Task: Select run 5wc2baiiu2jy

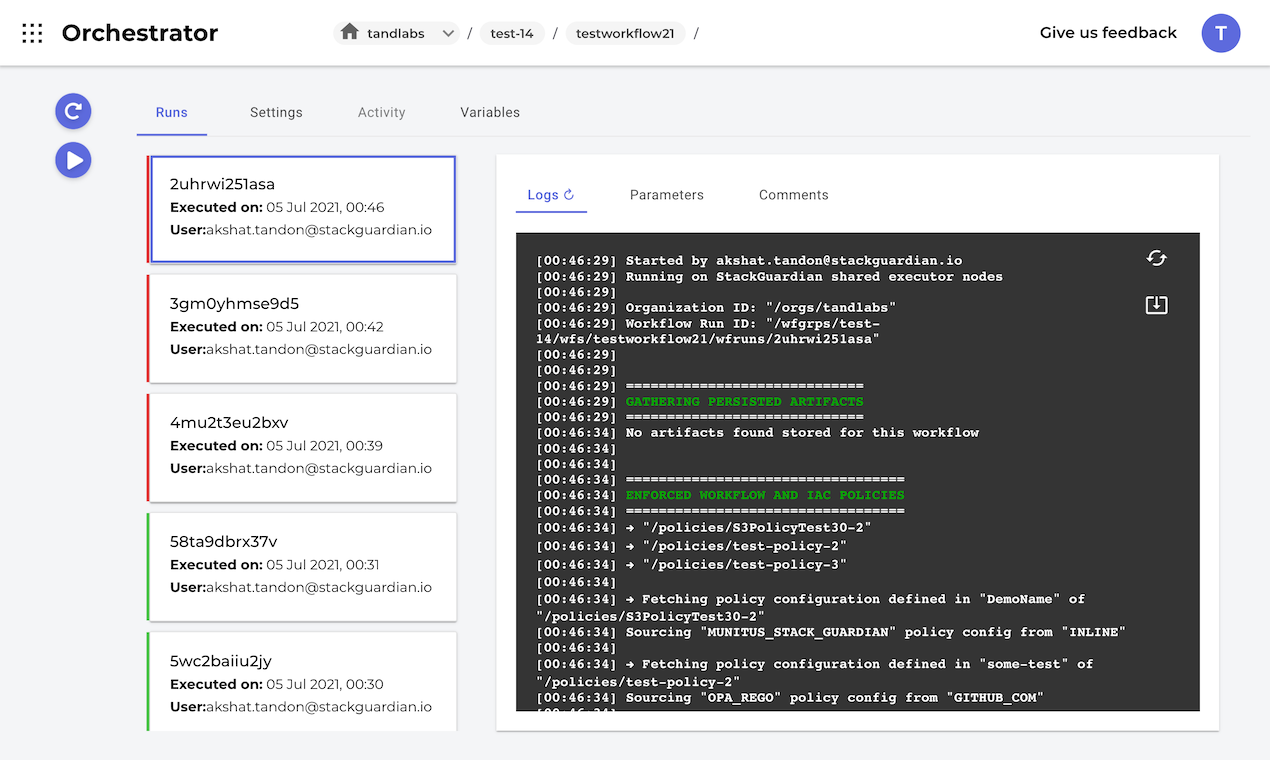Action: click(302, 681)
